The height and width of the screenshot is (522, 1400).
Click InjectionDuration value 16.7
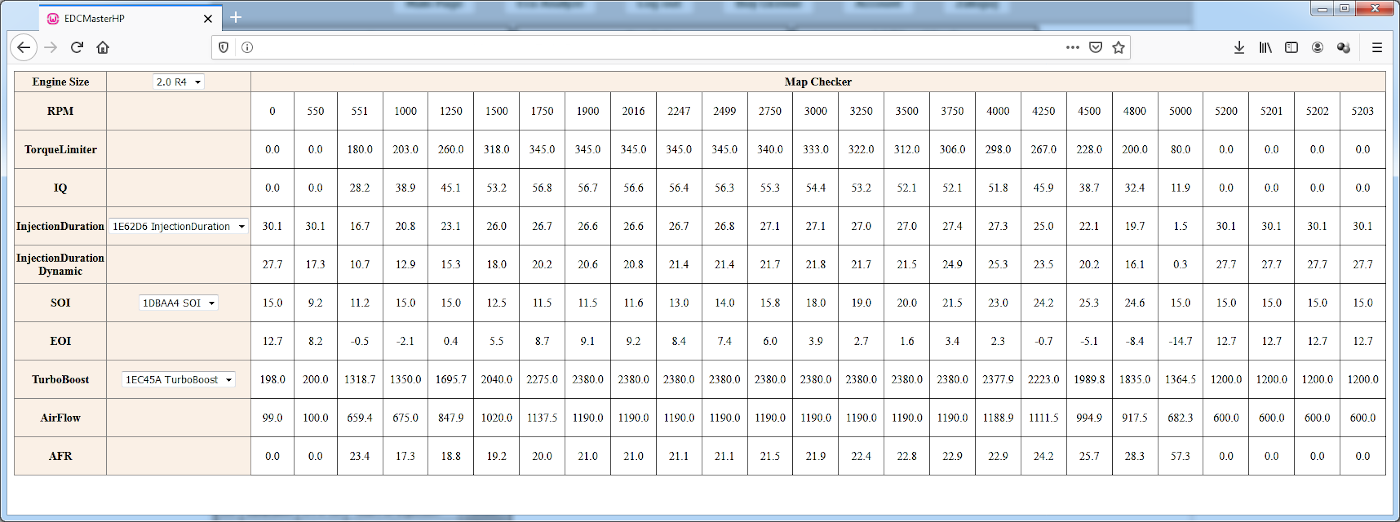click(x=359, y=227)
